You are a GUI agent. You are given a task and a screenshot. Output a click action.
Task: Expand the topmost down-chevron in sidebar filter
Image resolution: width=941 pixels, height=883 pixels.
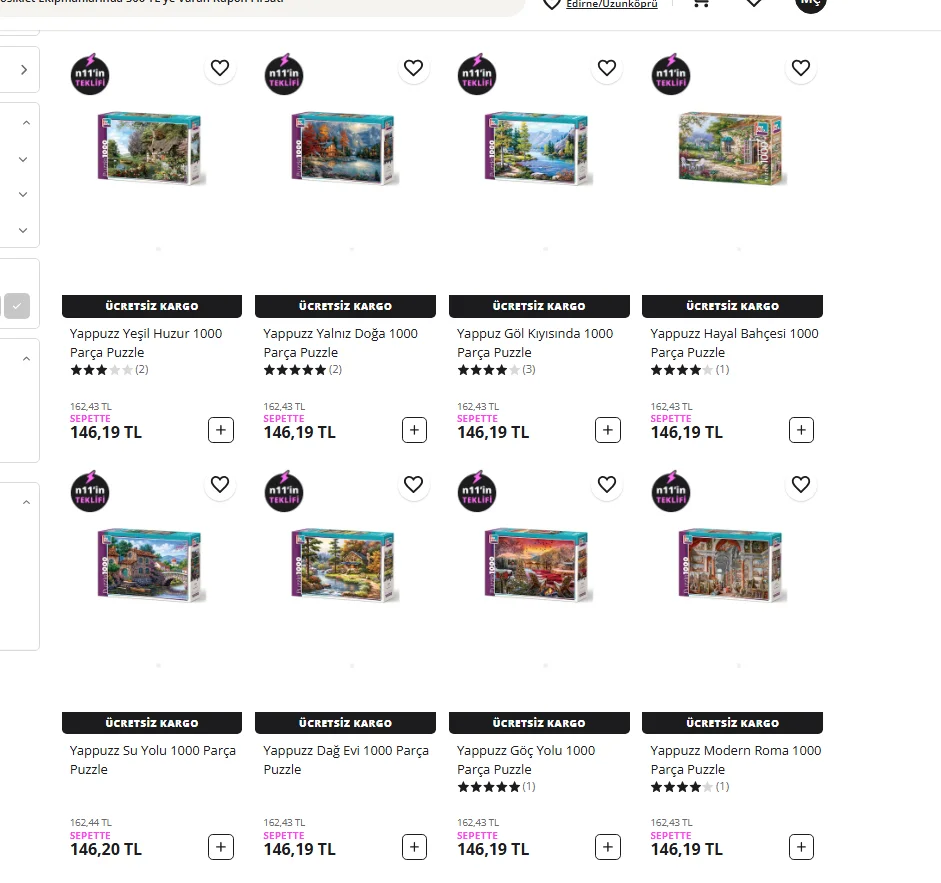(x=24, y=159)
